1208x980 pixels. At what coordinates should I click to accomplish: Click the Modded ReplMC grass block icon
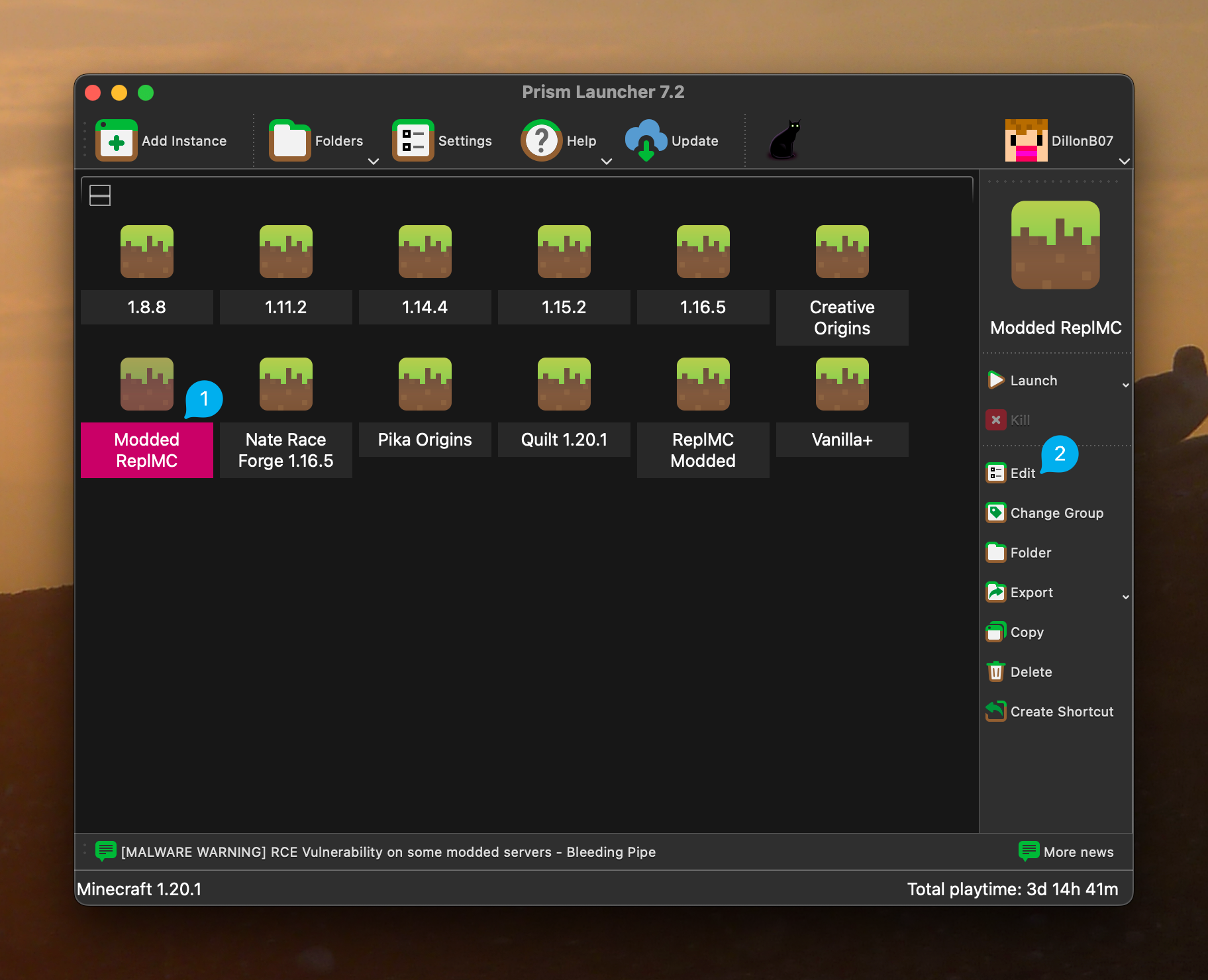(x=147, y=384)
